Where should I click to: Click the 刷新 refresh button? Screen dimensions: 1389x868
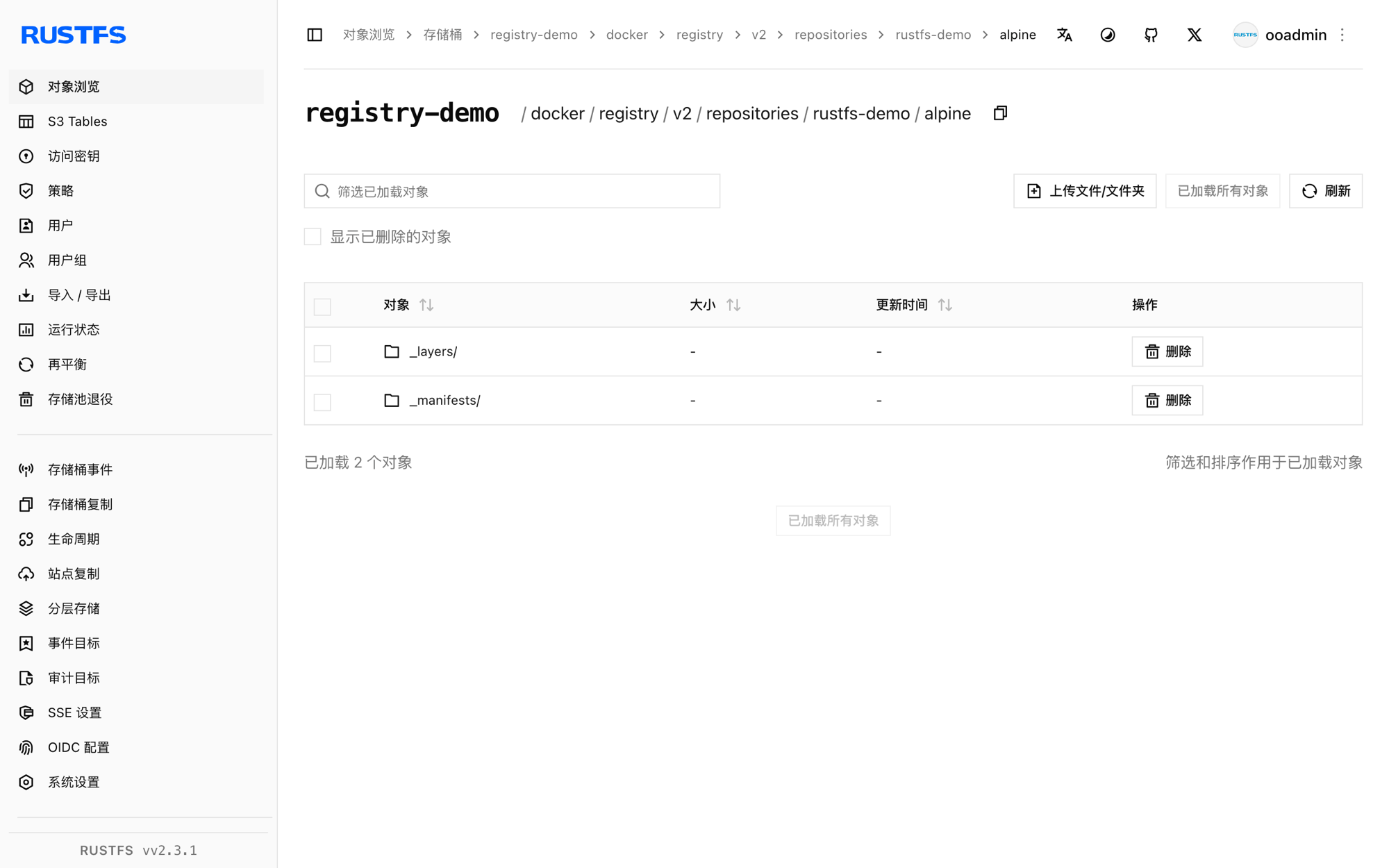(1326, 191)
